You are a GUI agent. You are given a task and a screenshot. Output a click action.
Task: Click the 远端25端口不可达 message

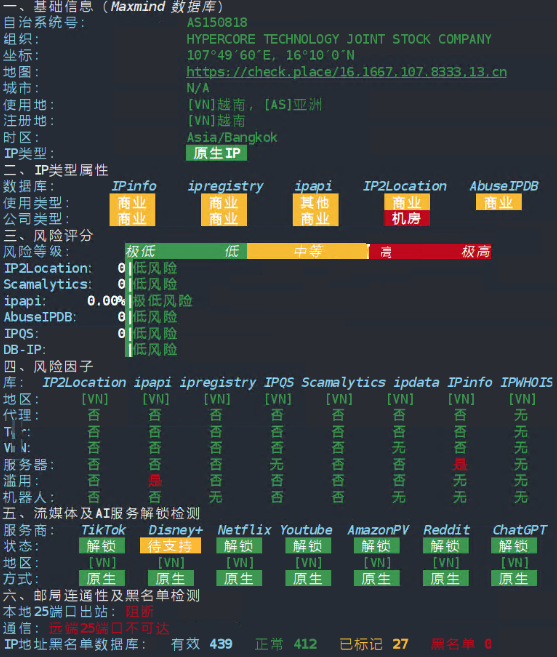coord(109,628)
